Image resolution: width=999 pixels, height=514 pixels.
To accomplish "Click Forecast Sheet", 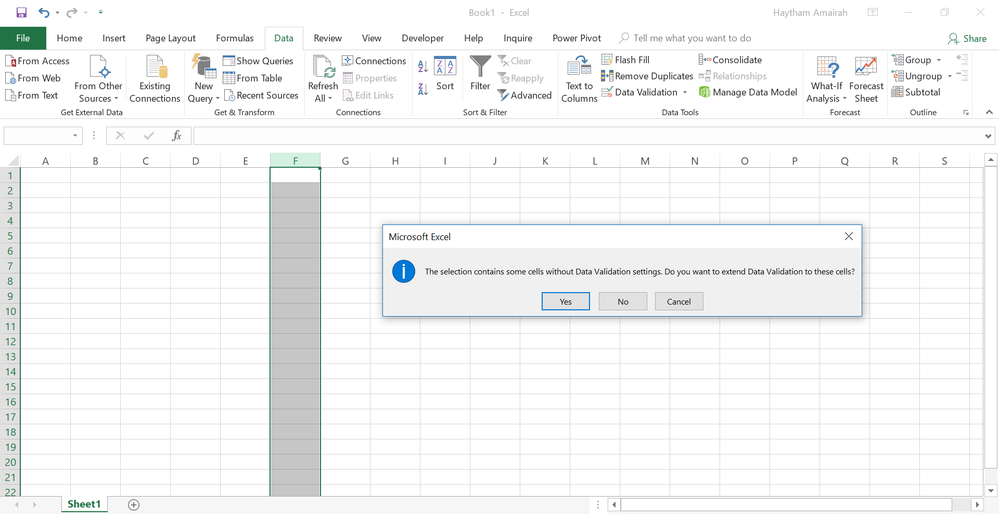I will [866, 79].
